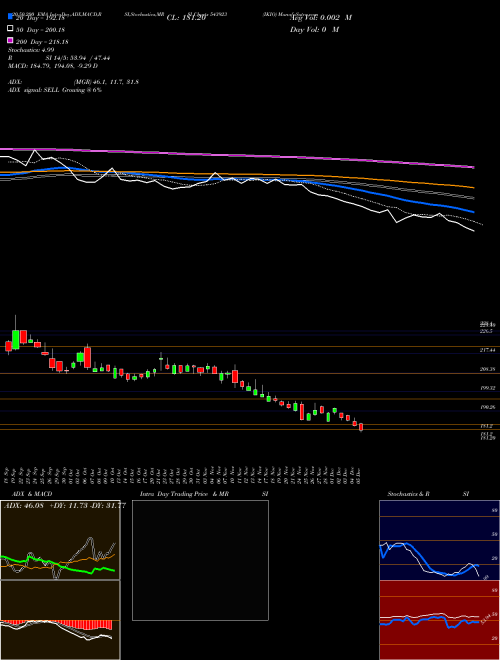Click the white 50 Day EMA color swatch
Viewport: 500px width, 660px height.
tap(10, 29)
